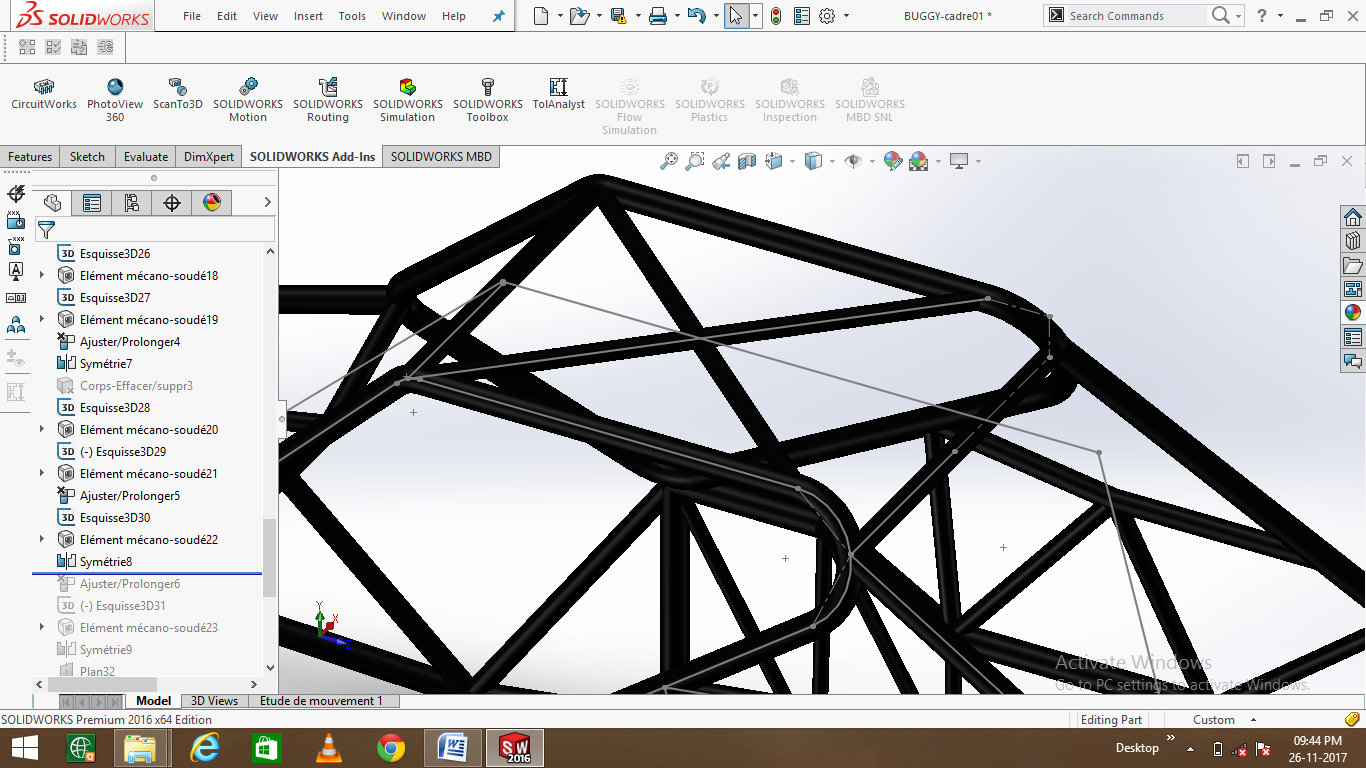Switch to the DisplayManager panel tab

click(210, 203)
